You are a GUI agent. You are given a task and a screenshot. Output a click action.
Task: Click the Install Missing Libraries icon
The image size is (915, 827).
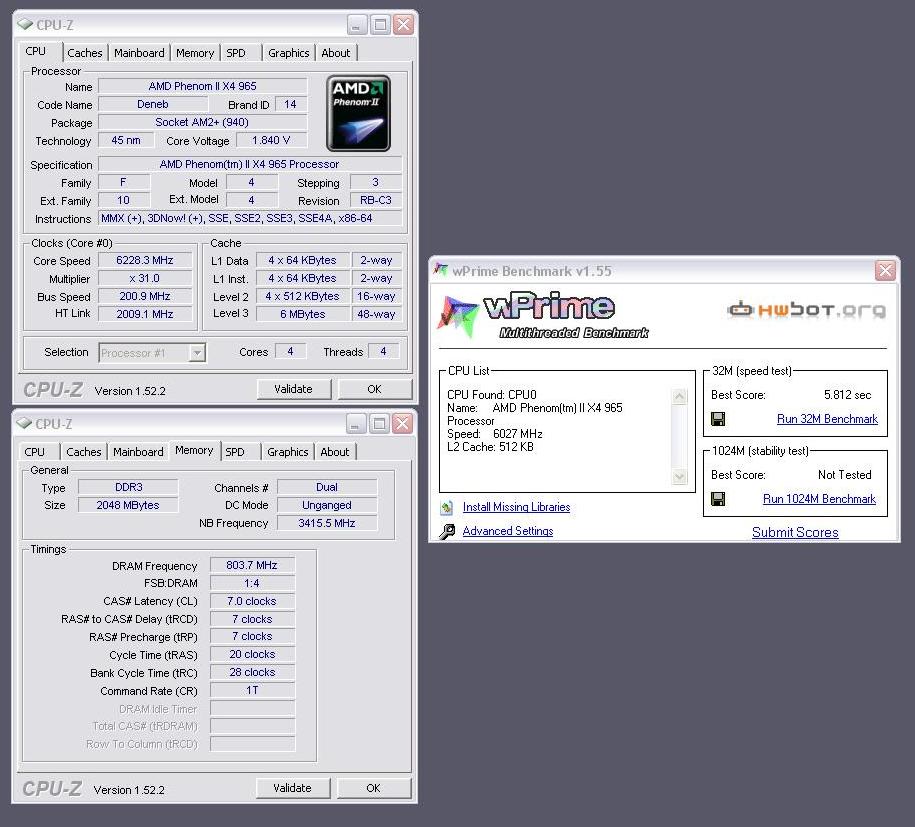coord(447,507)
